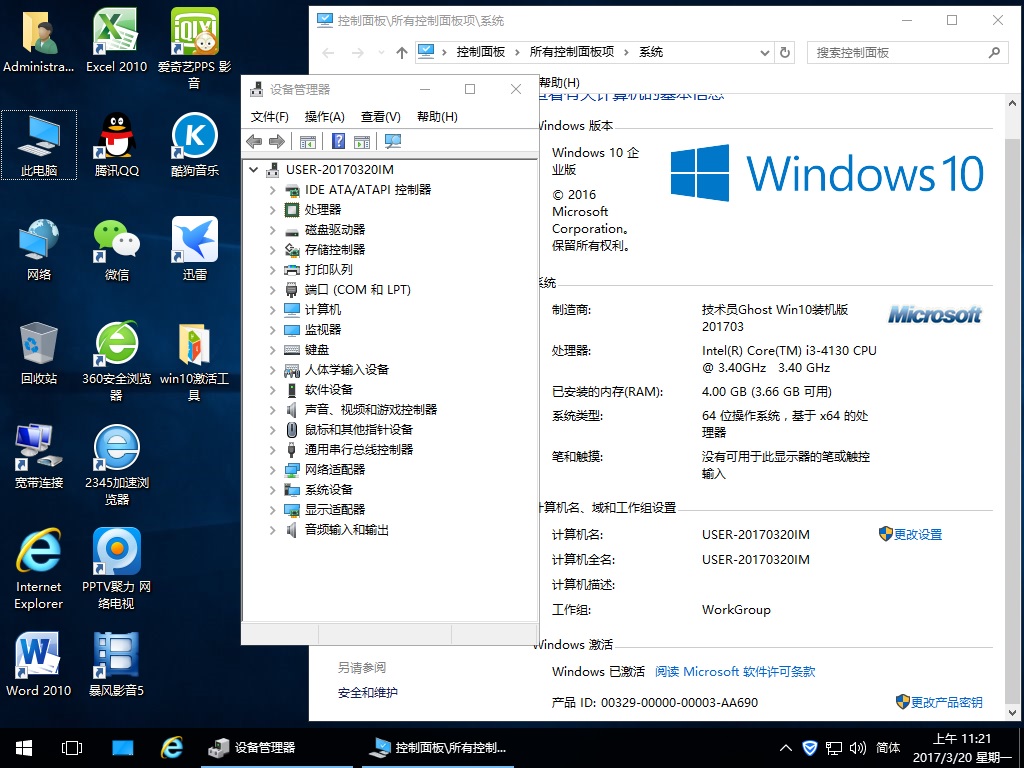Viewport: 1024px width, 768px height.
Task: Switch to the 设备管理器 taskbar button
Action: tap(276, 748)
